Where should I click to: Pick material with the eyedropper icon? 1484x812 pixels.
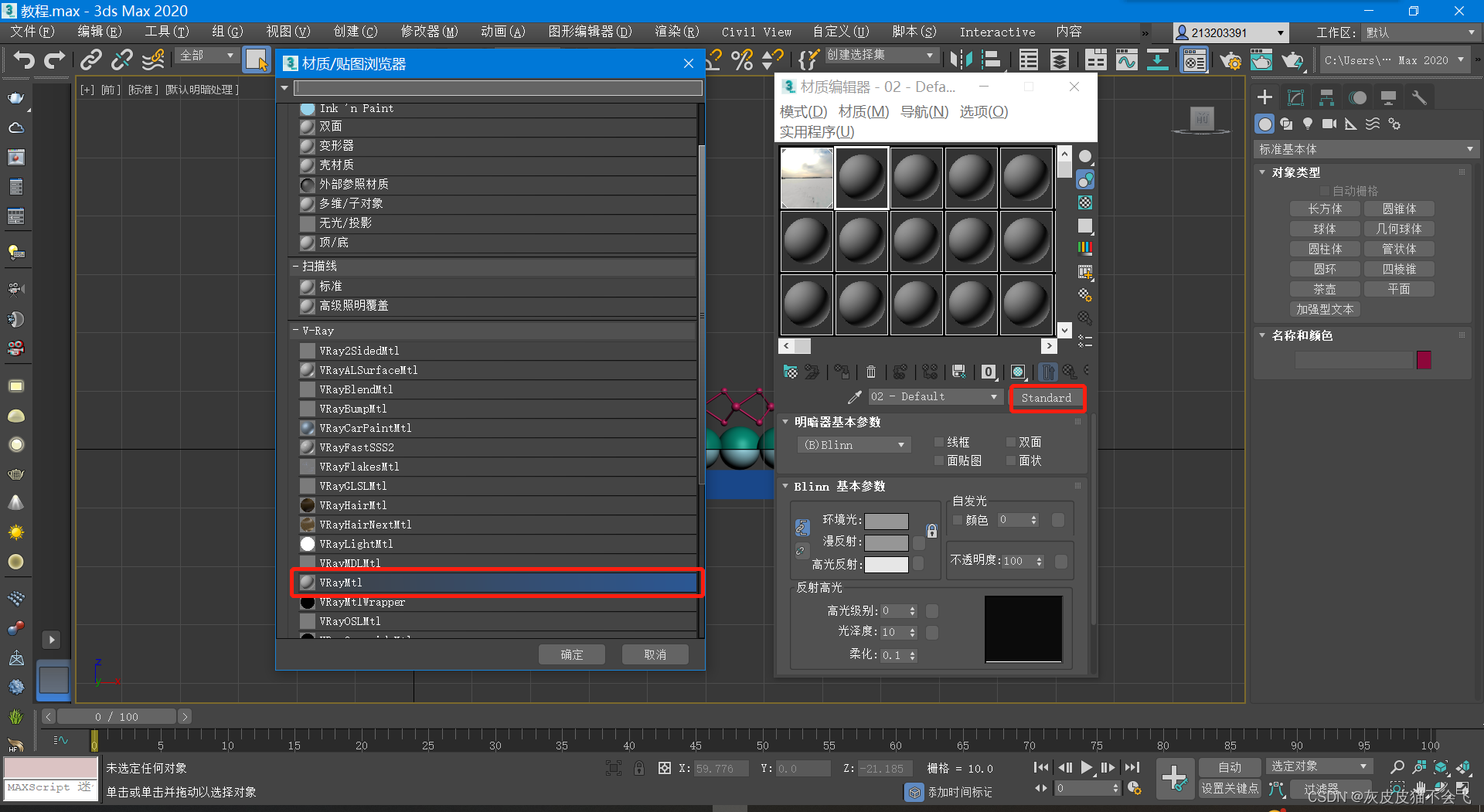[854, 397]
